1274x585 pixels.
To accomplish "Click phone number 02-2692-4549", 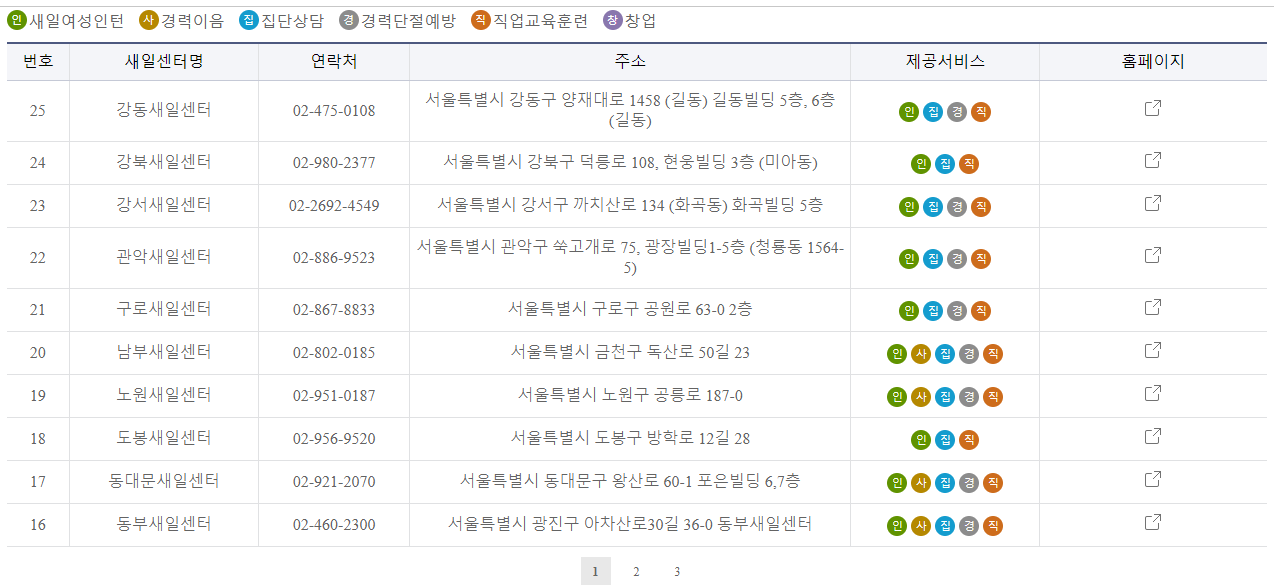I will point(334,206).
